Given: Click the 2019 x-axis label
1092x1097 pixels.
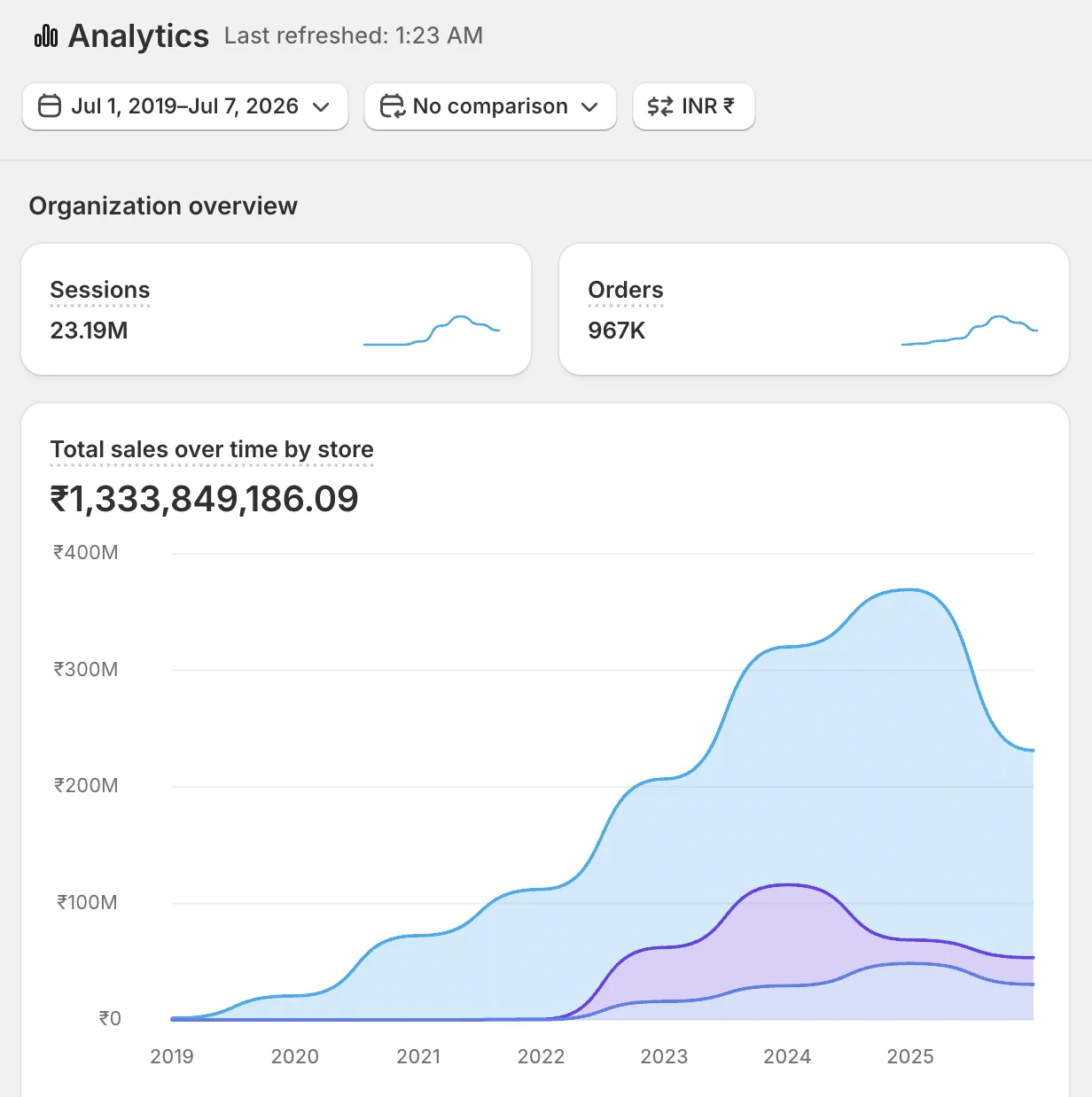Looking at the screenshot, I should point(172,1056).
